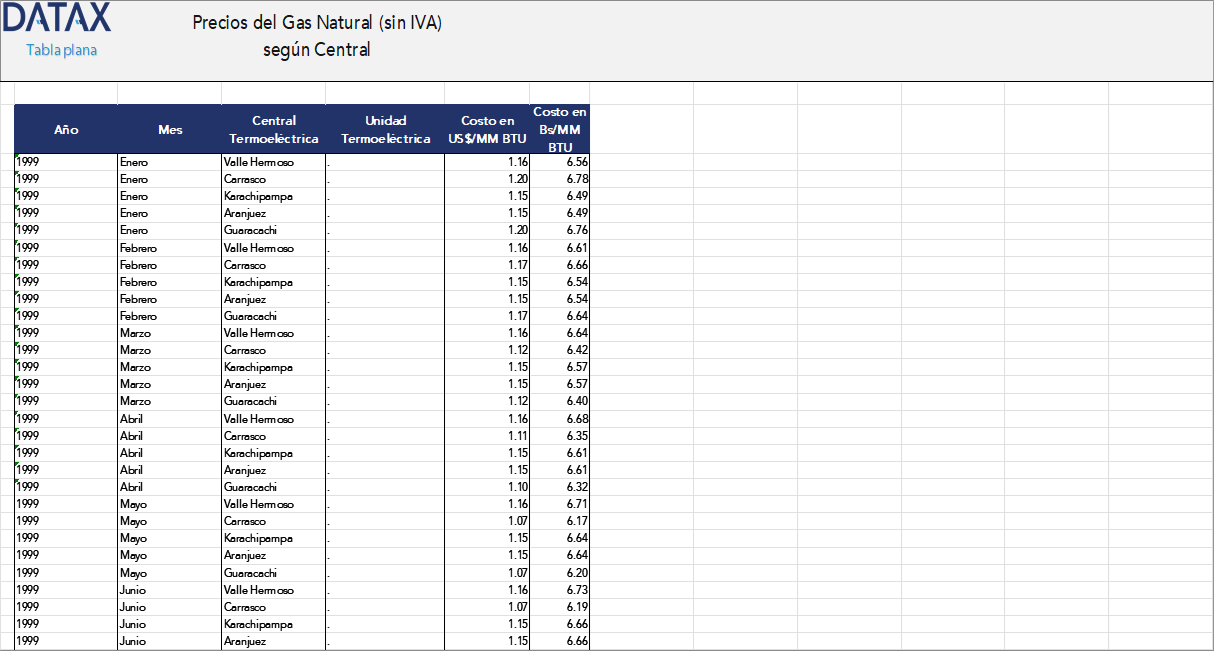Click the DATAX logo
The width and height of the screenshot is (1214, 651).
pos(57,17)
